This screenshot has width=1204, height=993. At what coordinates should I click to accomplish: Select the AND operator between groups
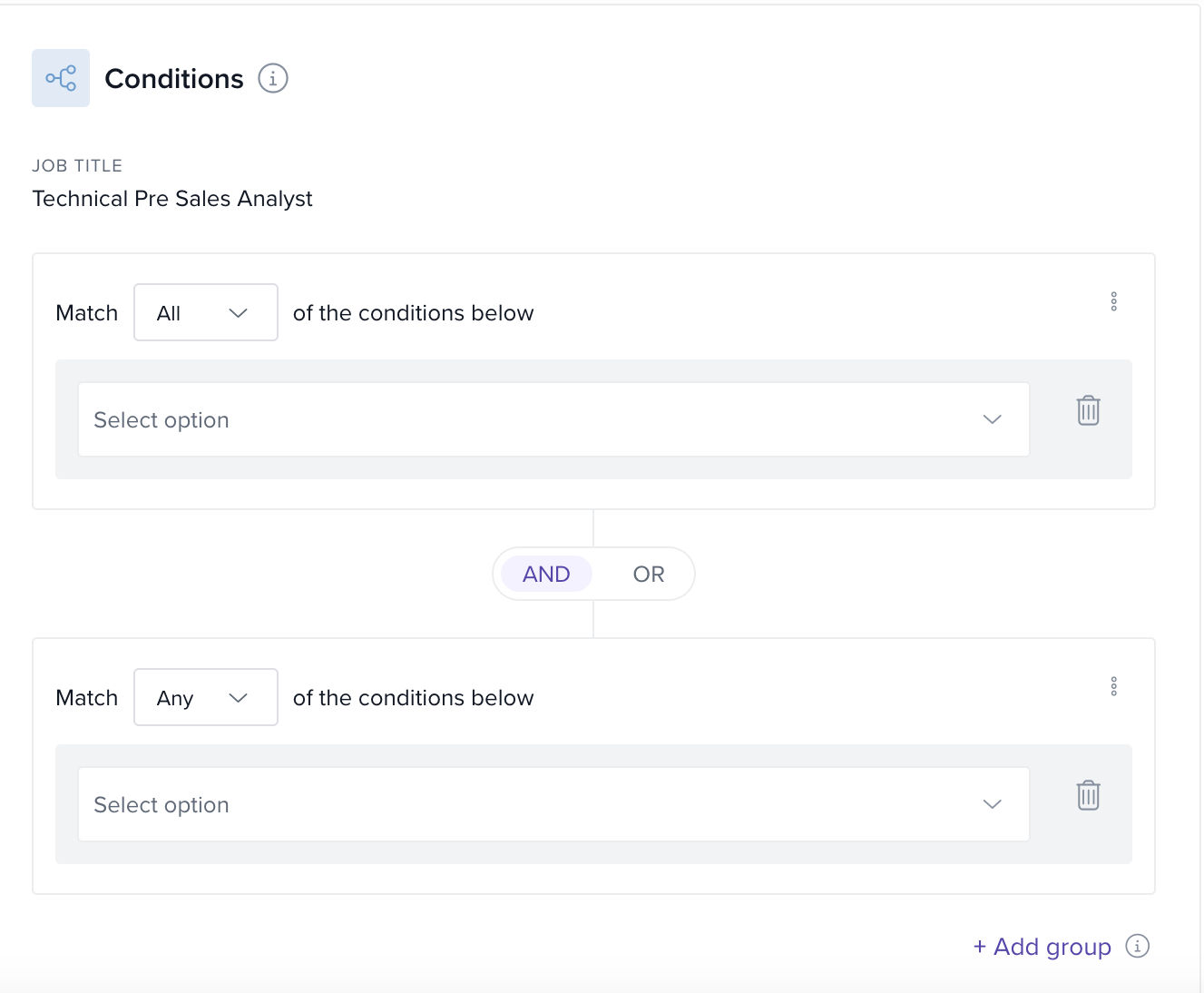coord(546,574)
